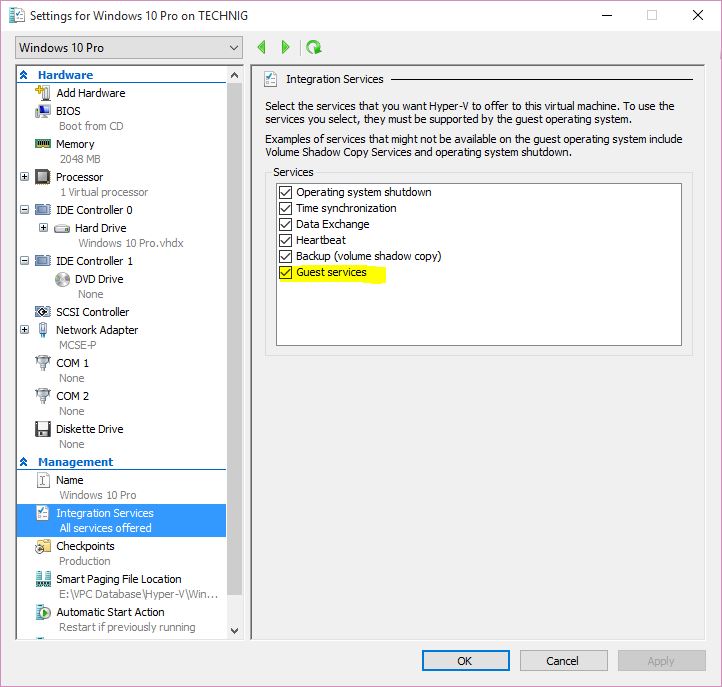
Task: Open Automatic Start Action label
Action: tap(110, 612)
